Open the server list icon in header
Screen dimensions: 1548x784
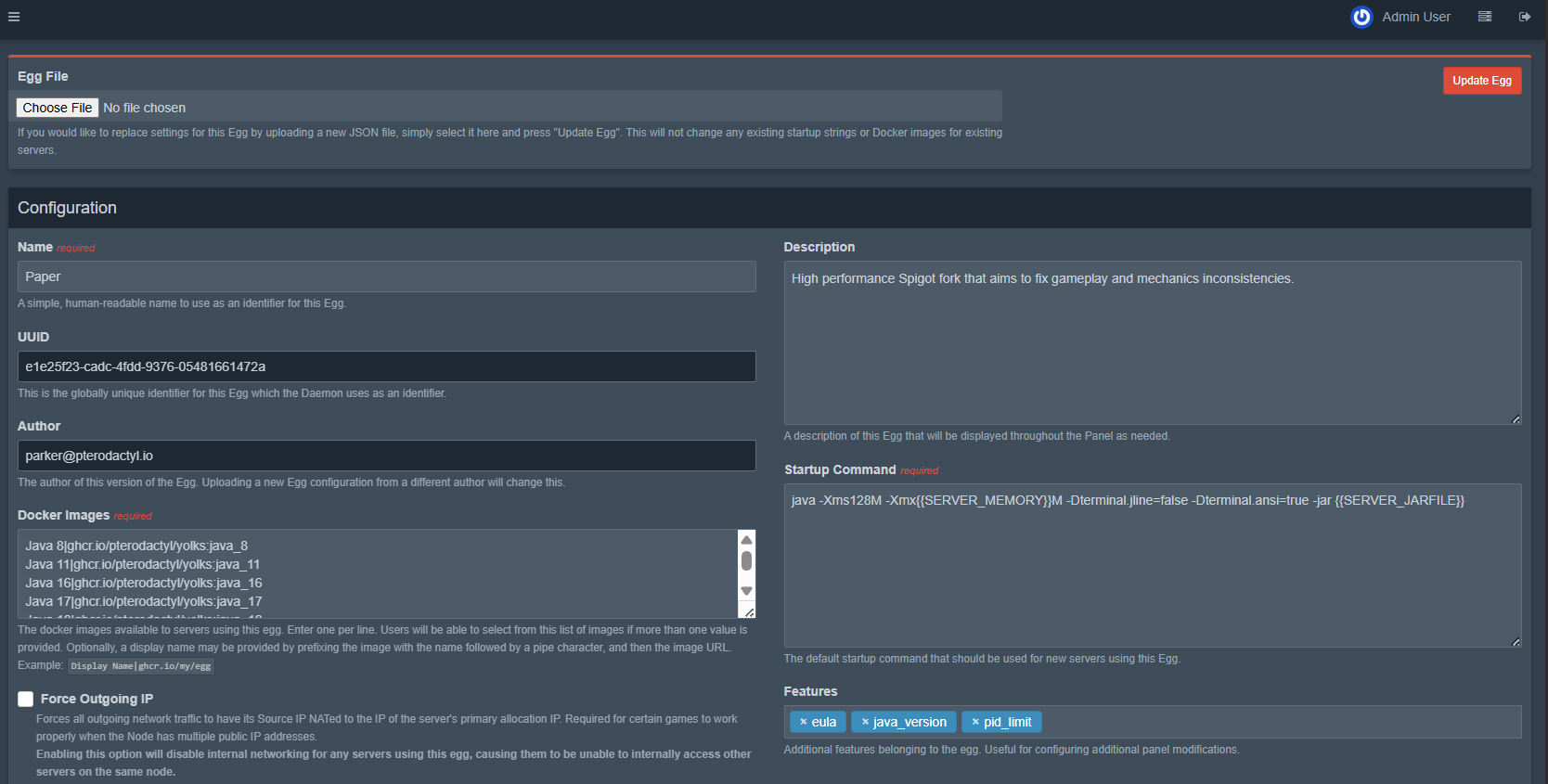pyautogui.click(x=1484, y=17)
